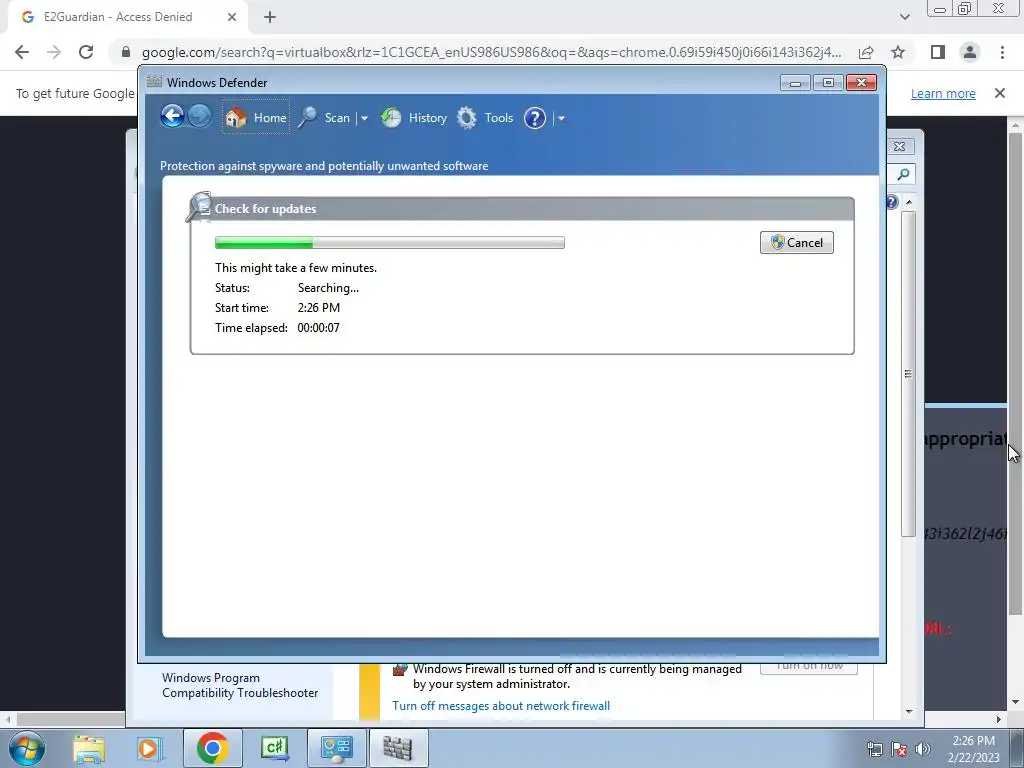Click Windows Defender forward arrow
Image resolution: width=1024 pixels, height=768 pixels.
[x=200, y=117]
